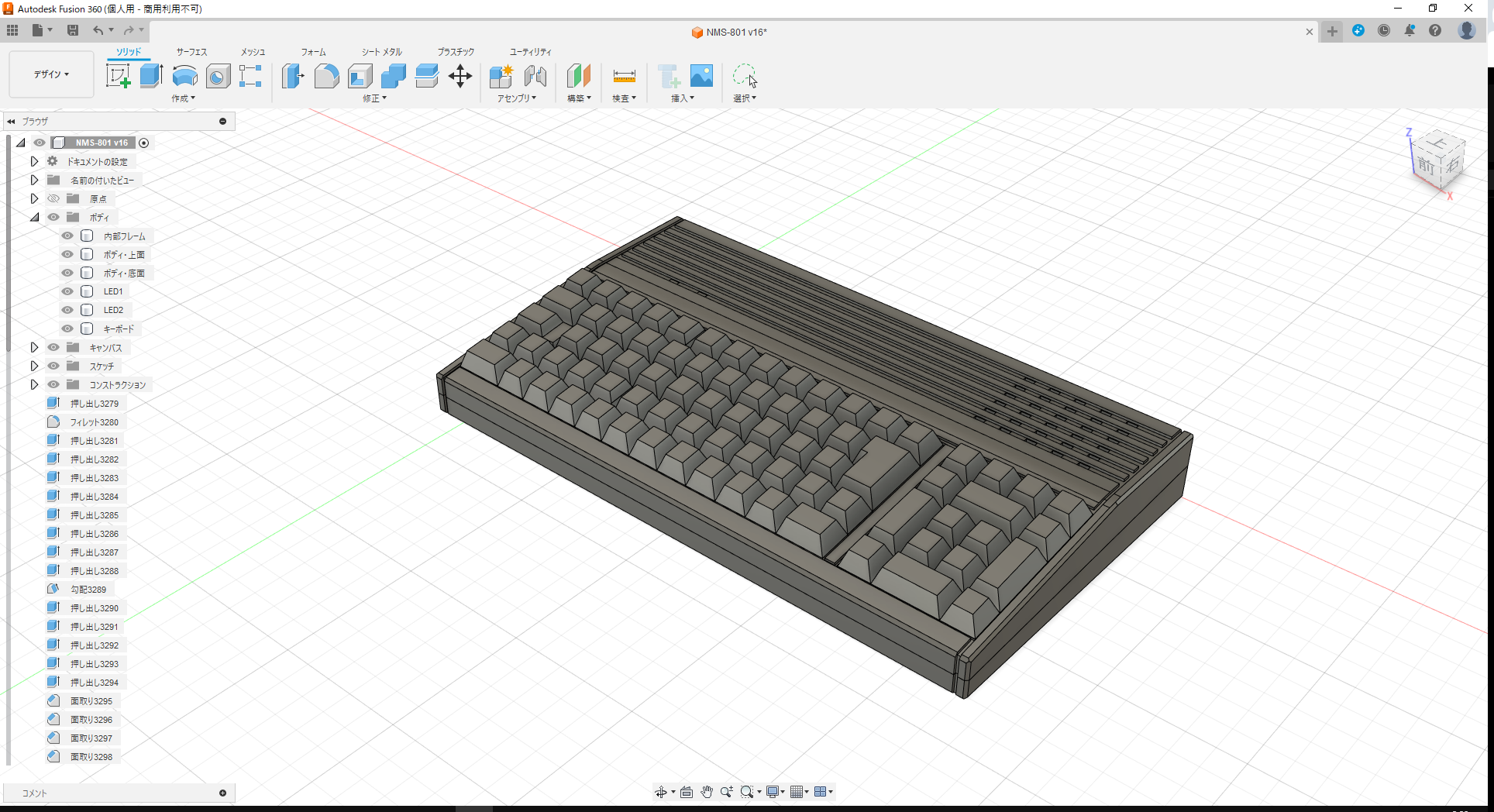
Task: Switch to the サーフェス tab
Action: coord(191,52)
